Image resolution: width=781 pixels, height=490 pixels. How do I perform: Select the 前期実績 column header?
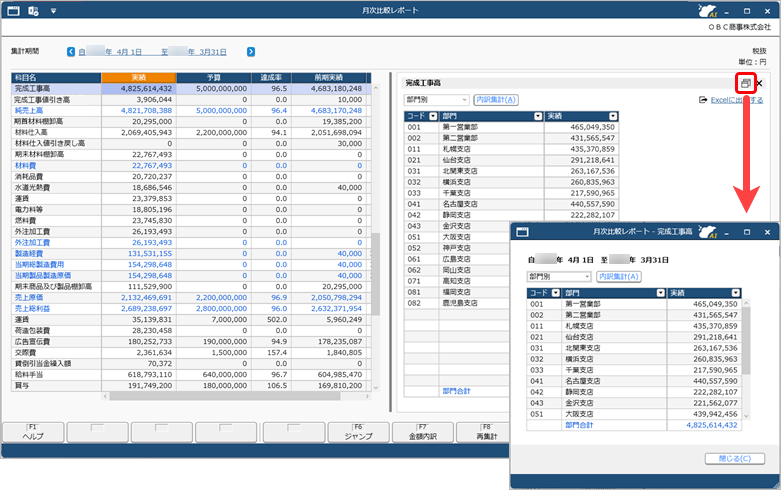[329, 78]
